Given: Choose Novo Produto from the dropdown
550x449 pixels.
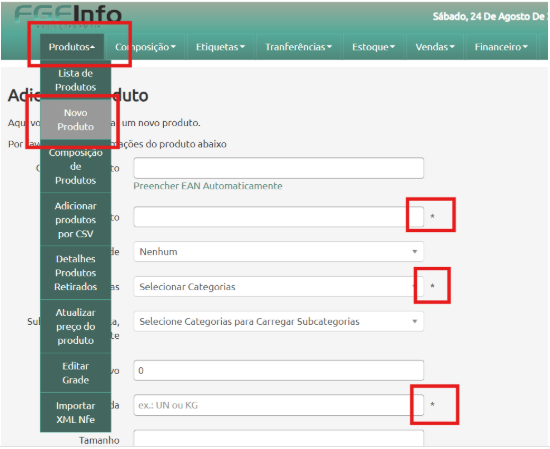Looking at the screenshot, I should 76,120.
